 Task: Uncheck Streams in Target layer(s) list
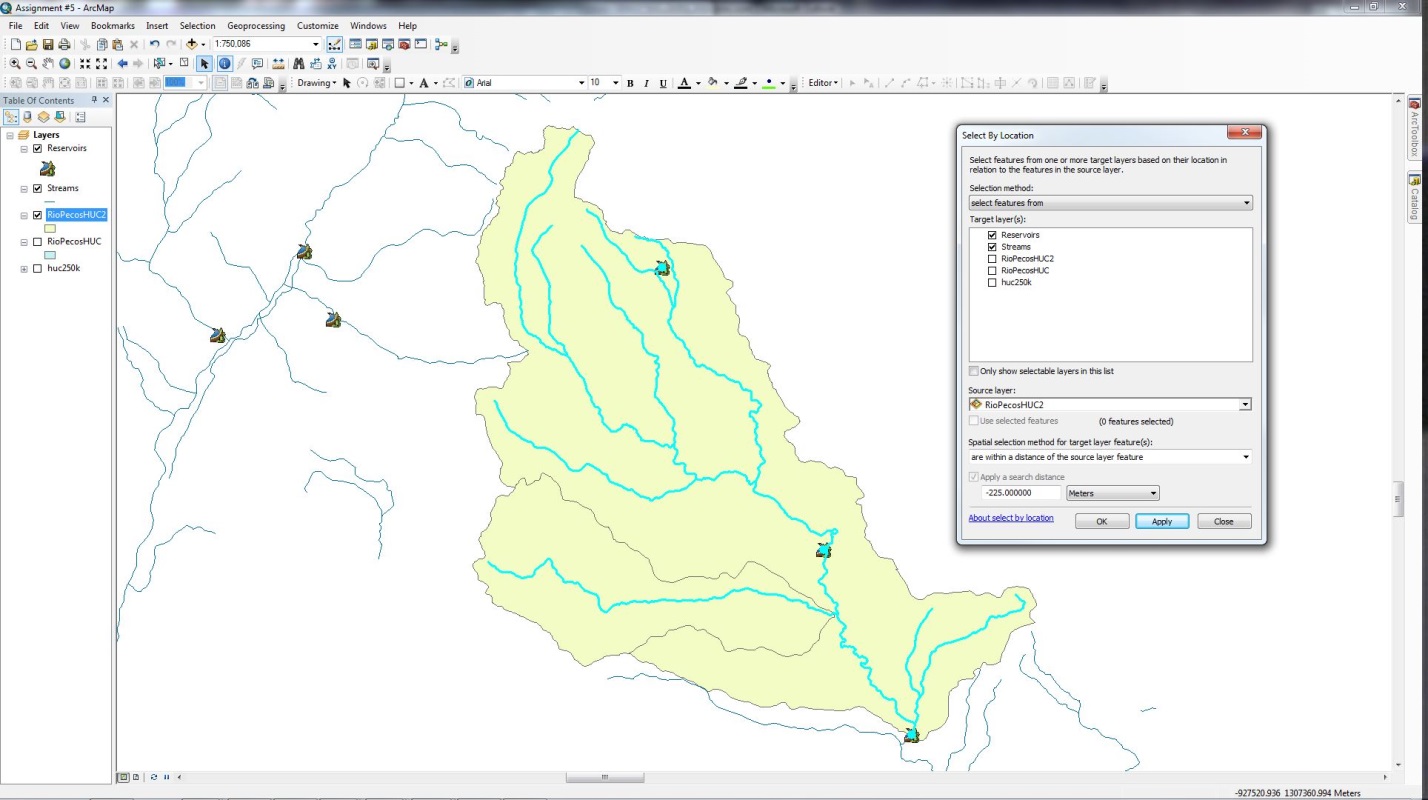click(x=992, y=247)
